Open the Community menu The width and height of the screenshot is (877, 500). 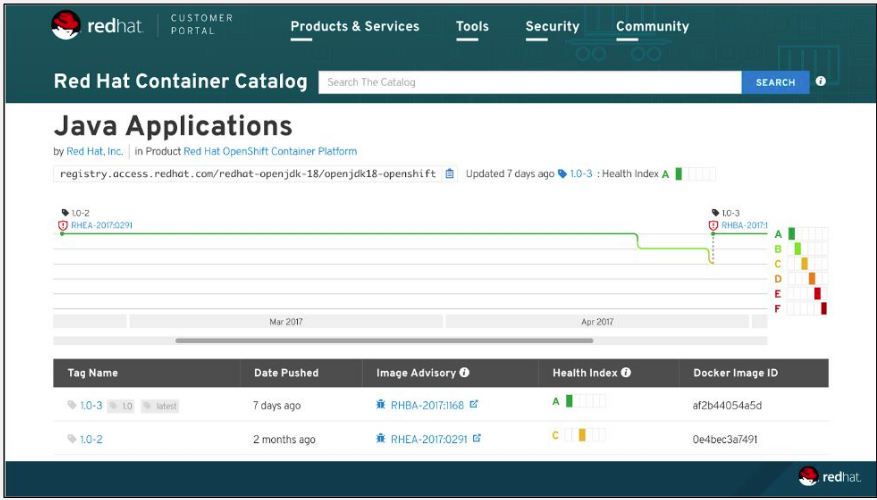pyautogui.click(x=652, y=26)
